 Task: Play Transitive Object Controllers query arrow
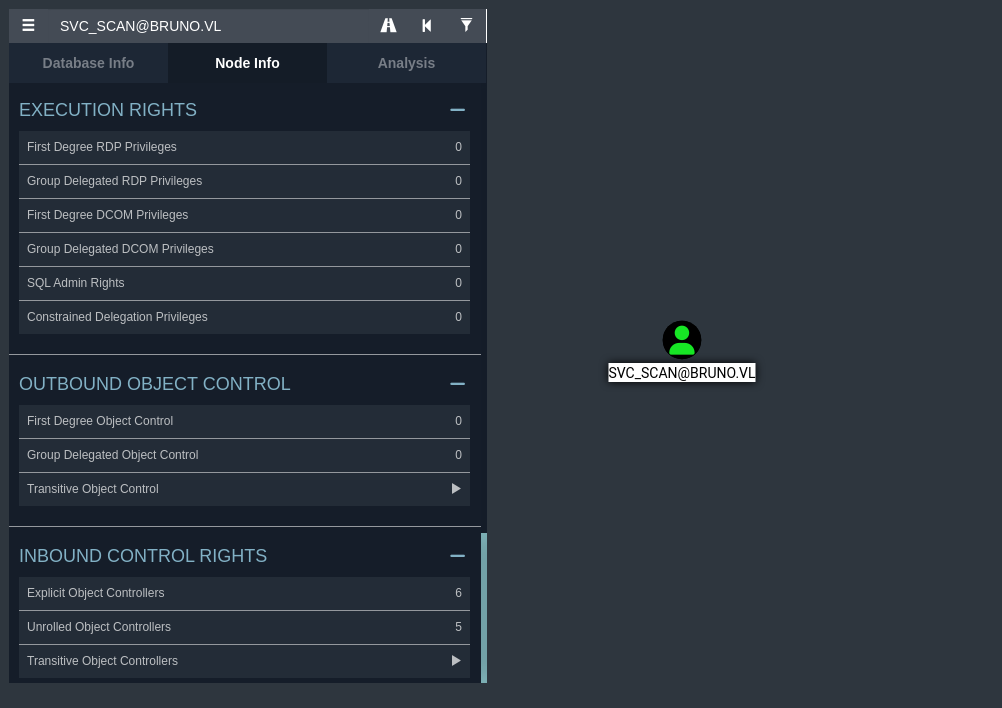[x=456, y=661]
